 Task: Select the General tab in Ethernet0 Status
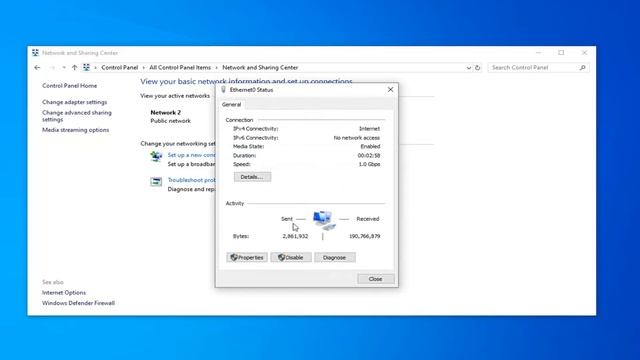pos(231,104)
